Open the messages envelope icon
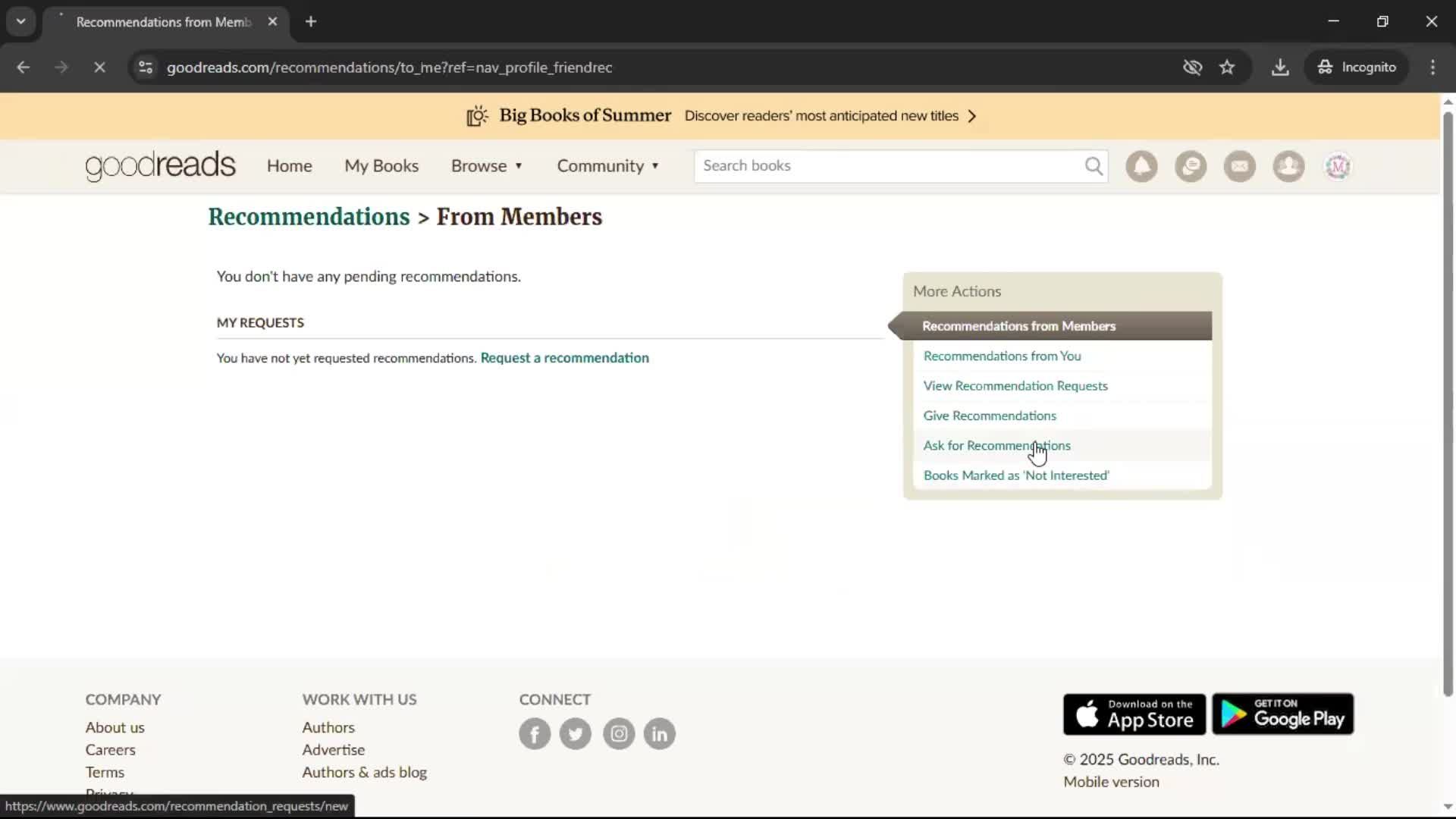This screenshot has height=819, width=1456. coord(1240,166)
